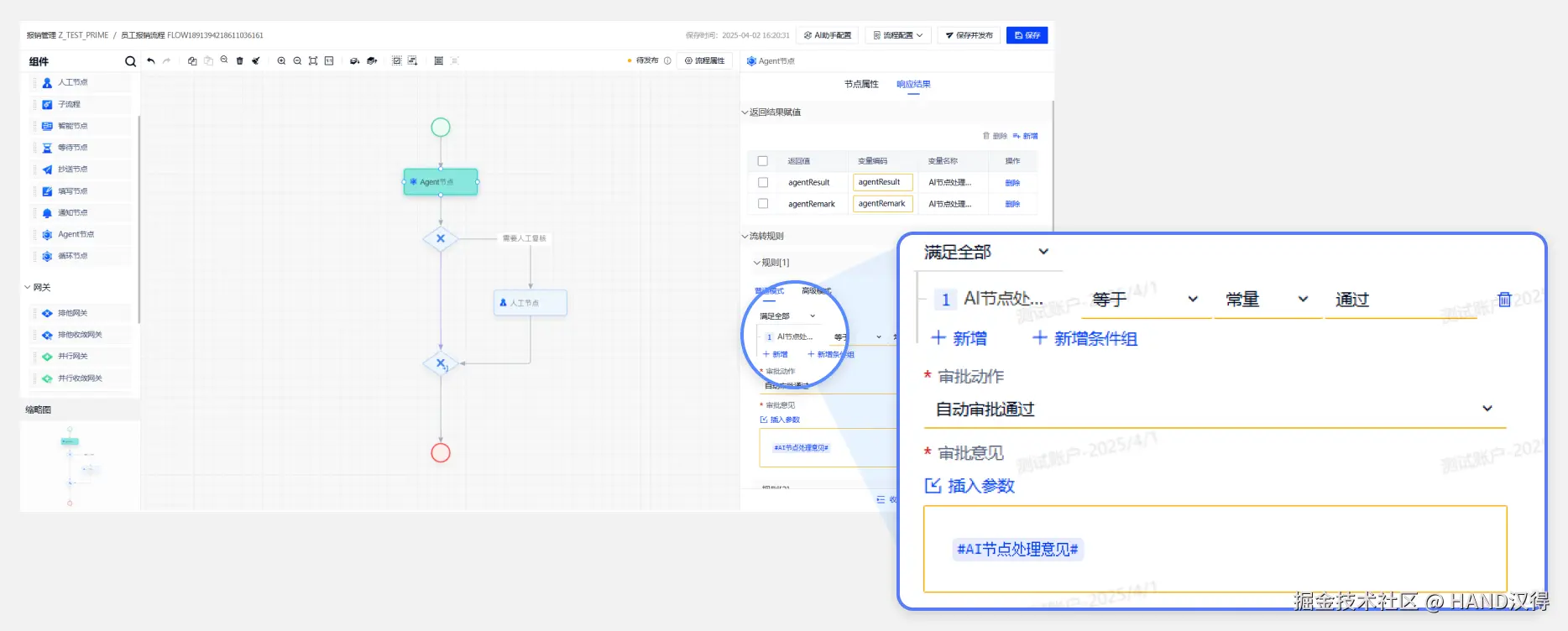Select the 通知节点 bell component
1568x631 pixels.
pyautogui.click(x=81, y=213)
